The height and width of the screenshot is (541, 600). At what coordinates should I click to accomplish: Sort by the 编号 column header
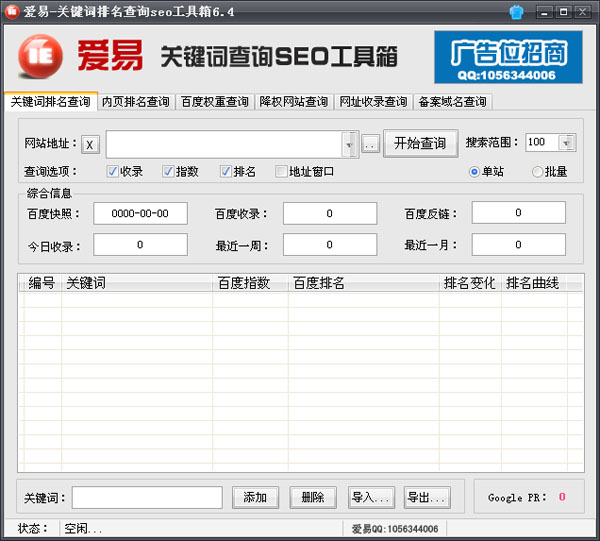(x=41, y=283)
